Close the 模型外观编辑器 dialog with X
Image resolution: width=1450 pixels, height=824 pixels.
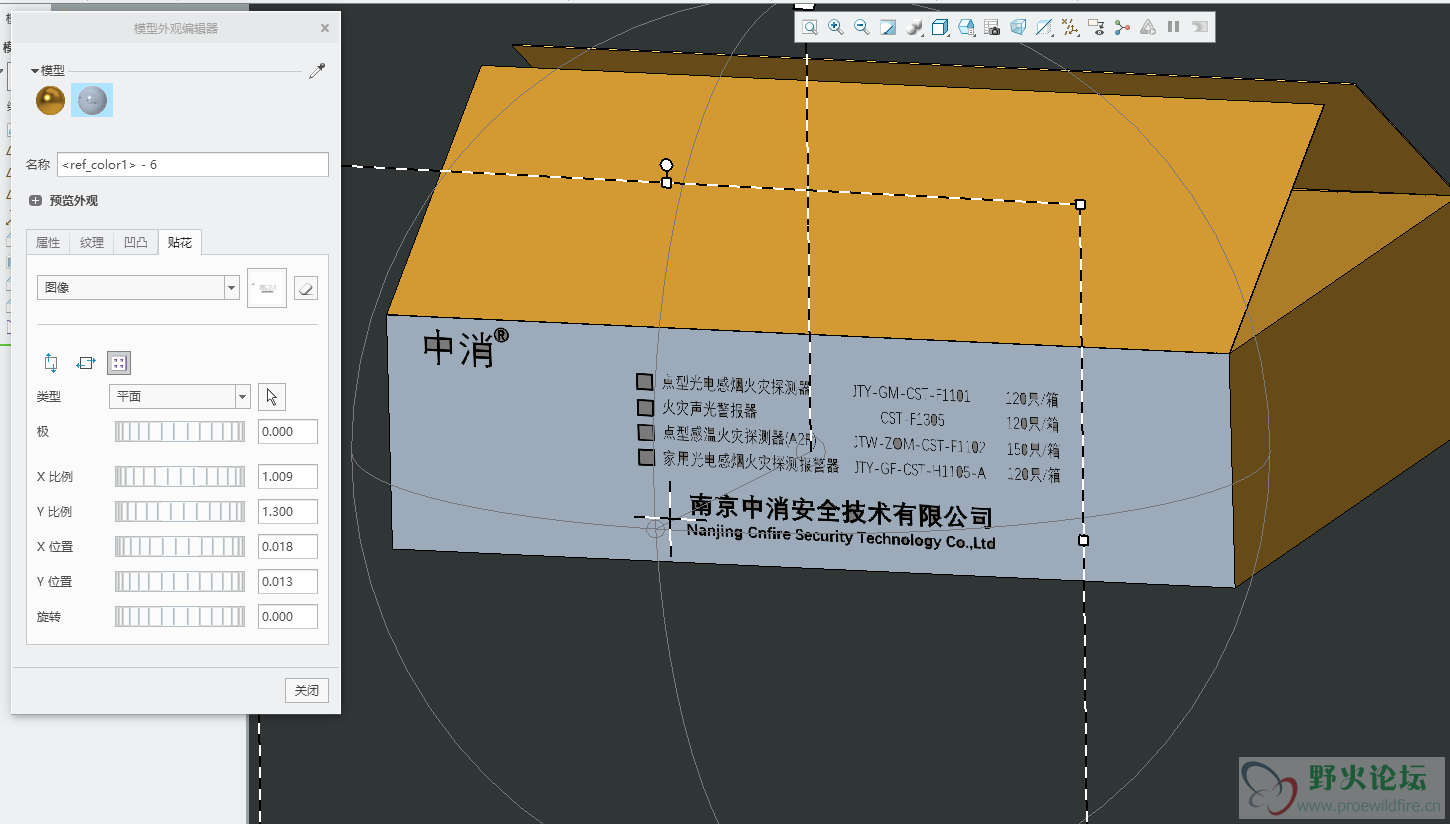[x=325, y=29]
